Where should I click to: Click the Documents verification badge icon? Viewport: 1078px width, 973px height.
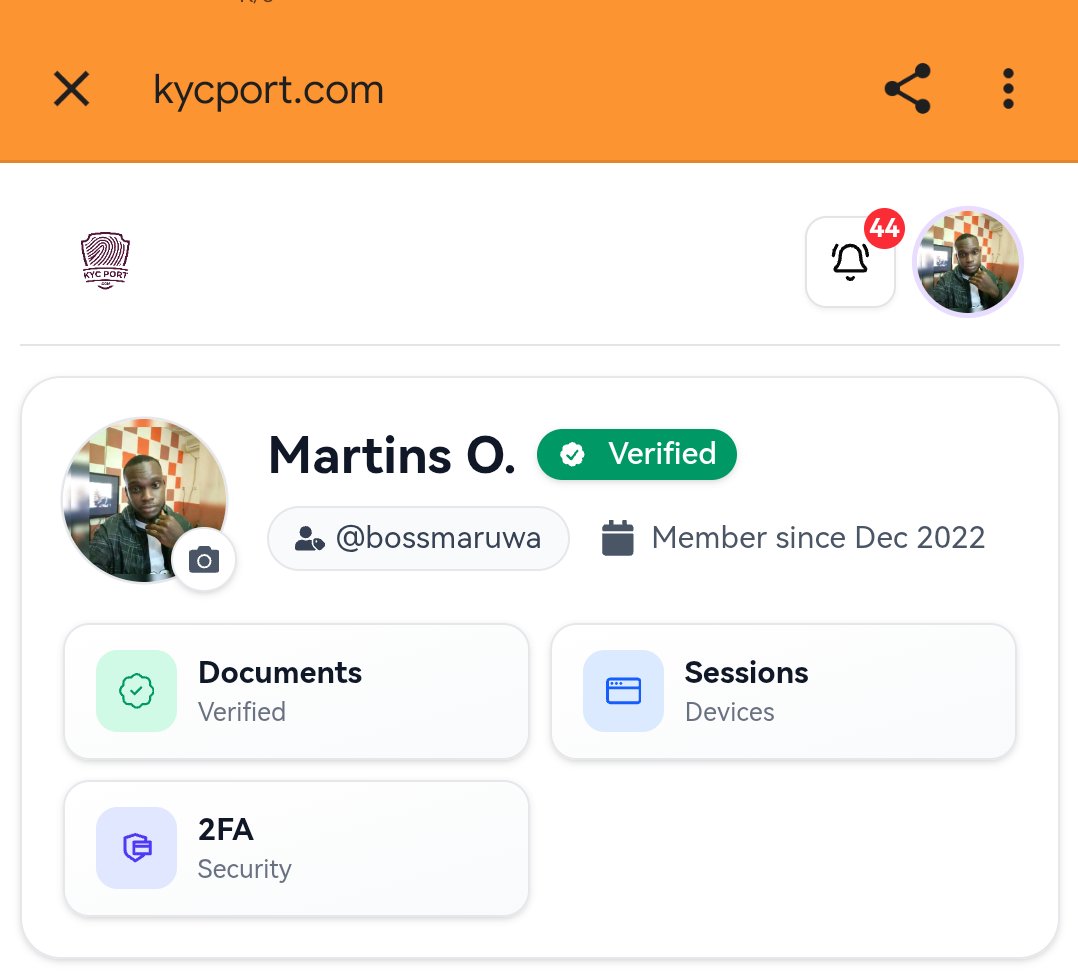coord(136,690)
